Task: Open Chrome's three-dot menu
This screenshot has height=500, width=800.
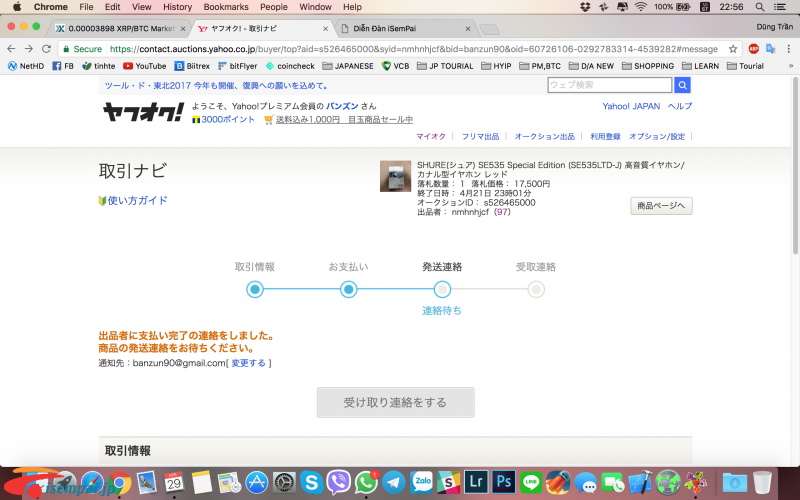Action: pos(789,49)
